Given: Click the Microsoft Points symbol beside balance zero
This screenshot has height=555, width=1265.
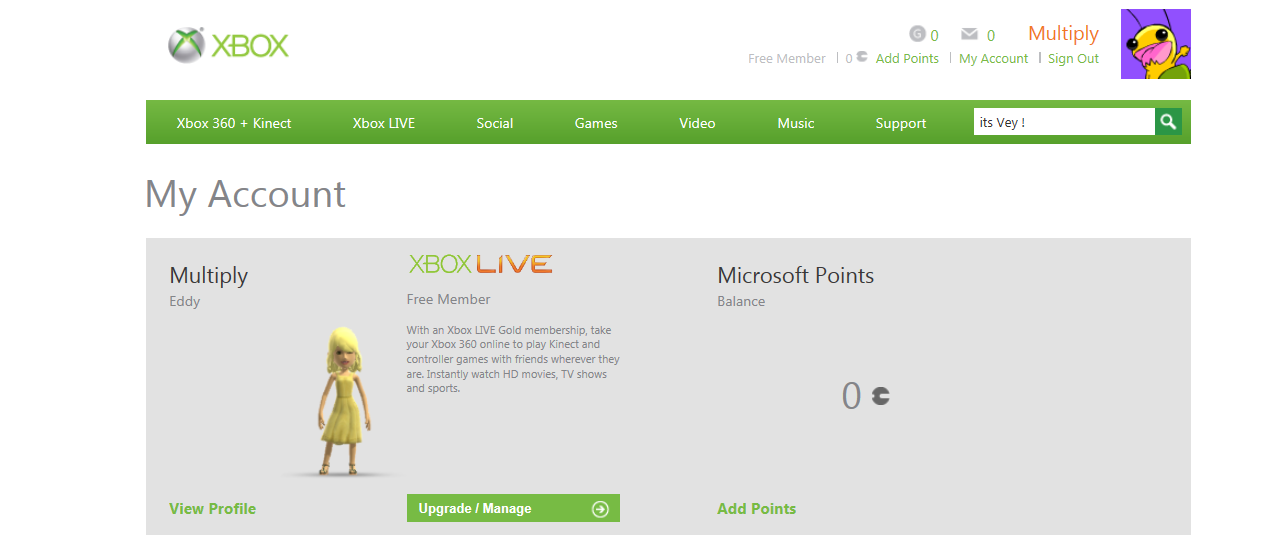Looking at the screenshot, I should pyautogui.click(x=880, y=396).
